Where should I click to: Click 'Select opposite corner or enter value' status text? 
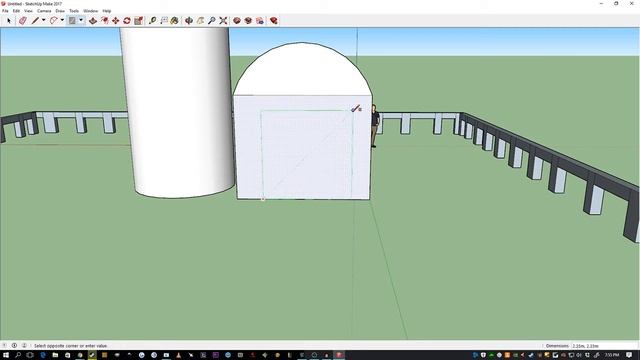[x=71, y=346]
